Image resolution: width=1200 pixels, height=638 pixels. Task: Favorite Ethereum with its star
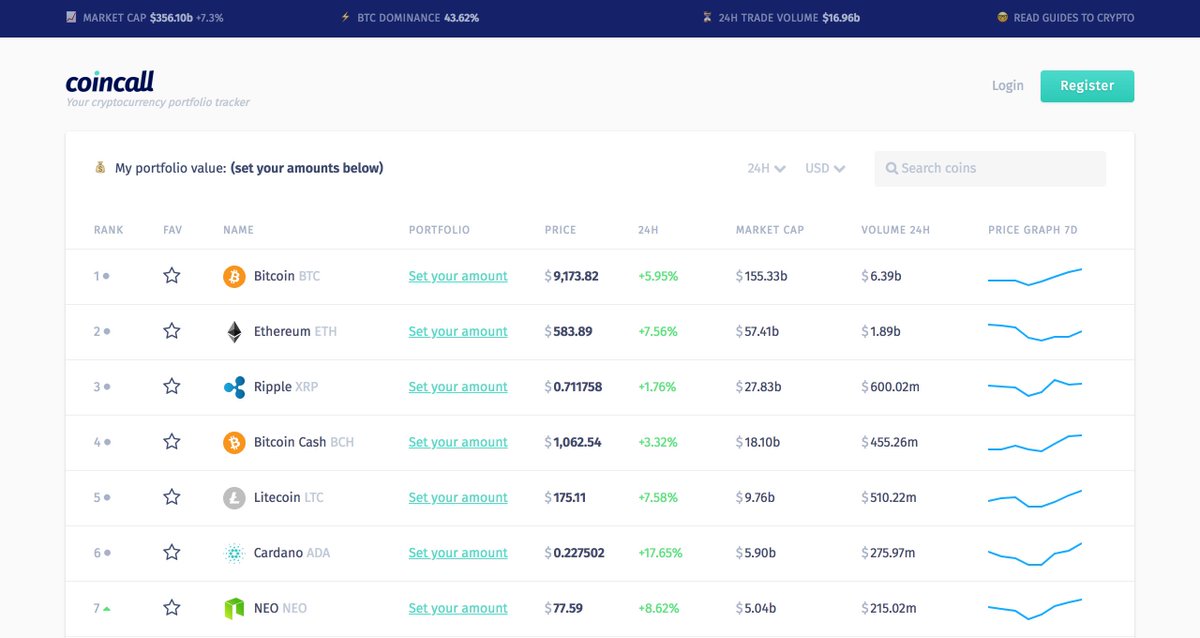tap(172, 331)
